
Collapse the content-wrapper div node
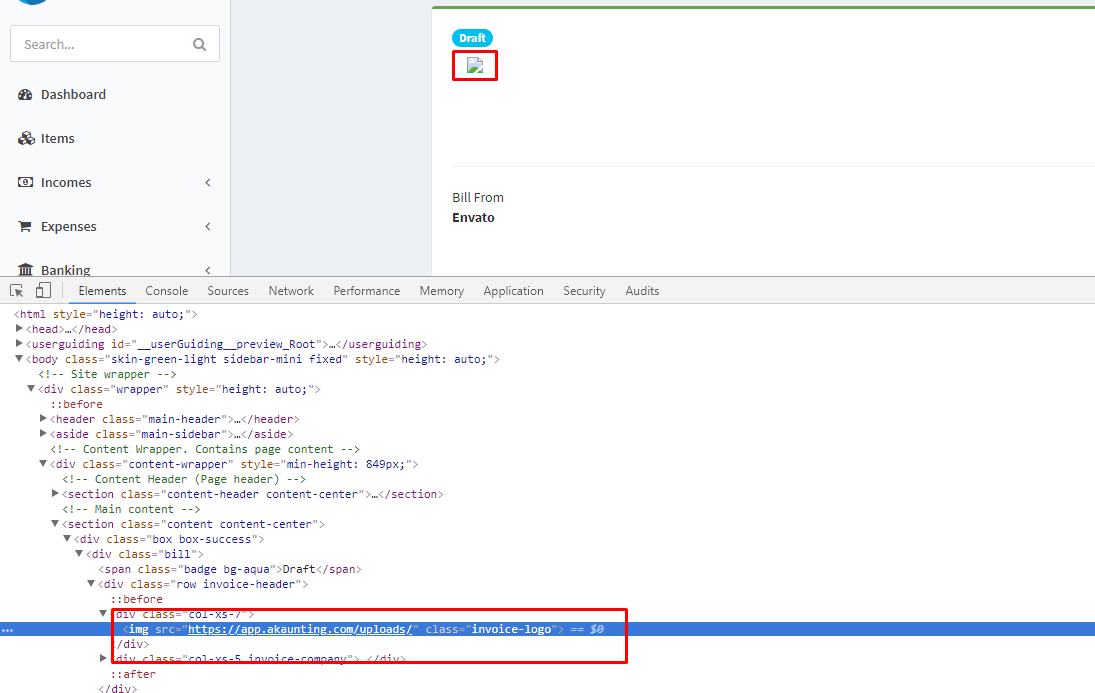pyautogui.click(x=43, y=463)
